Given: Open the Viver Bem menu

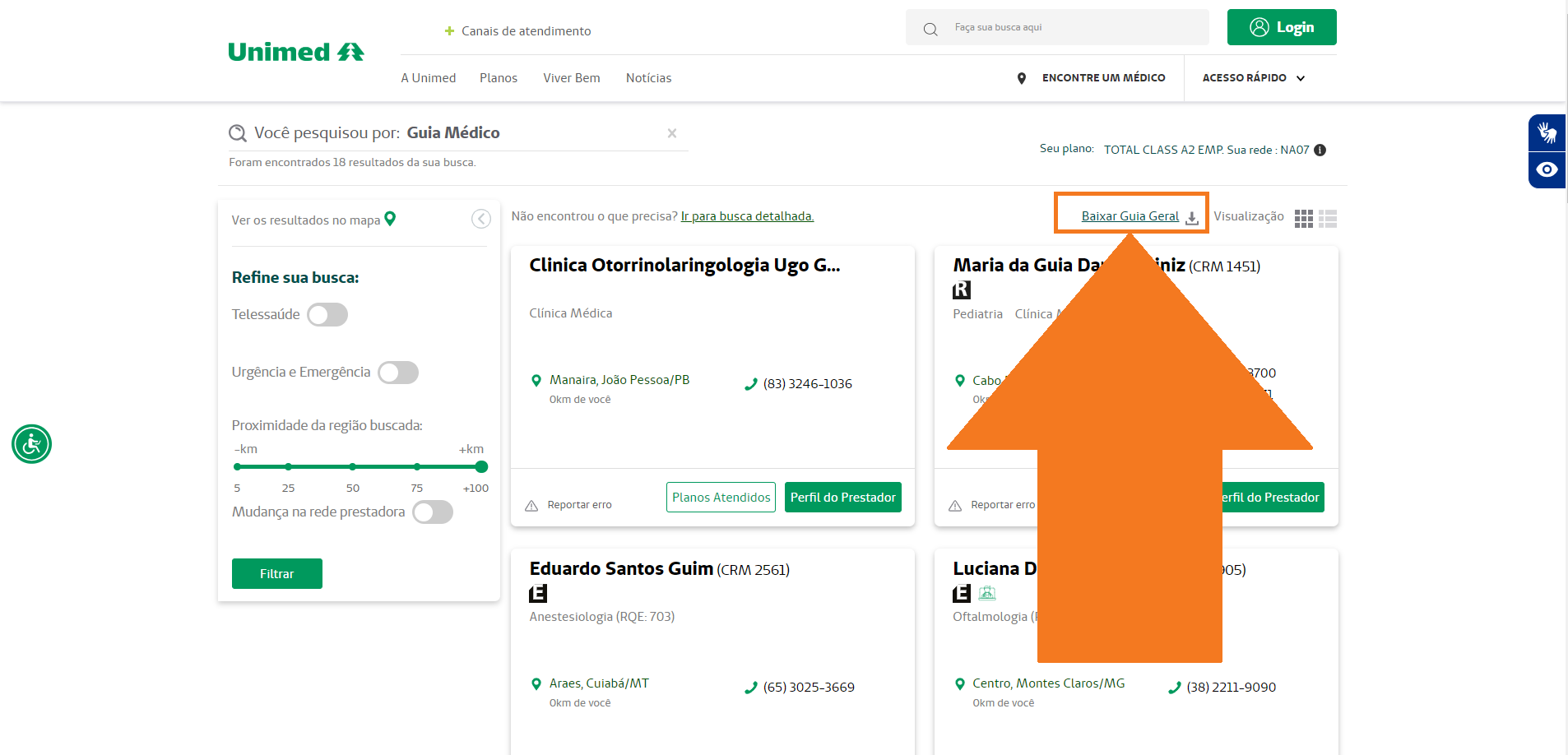Looking at the screenshot, I should (x=571, y=78).
